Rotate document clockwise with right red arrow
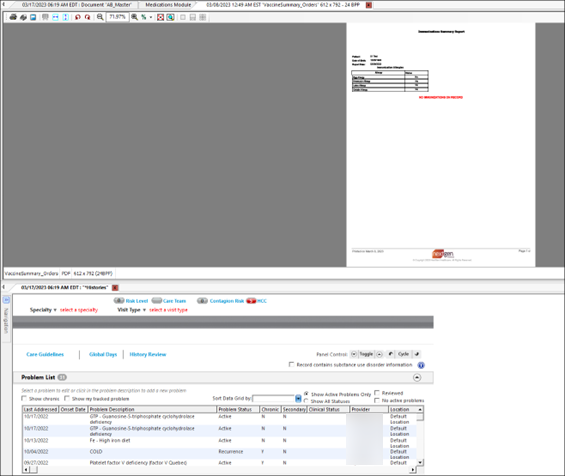Screen dimensions: 565x476 88,17
